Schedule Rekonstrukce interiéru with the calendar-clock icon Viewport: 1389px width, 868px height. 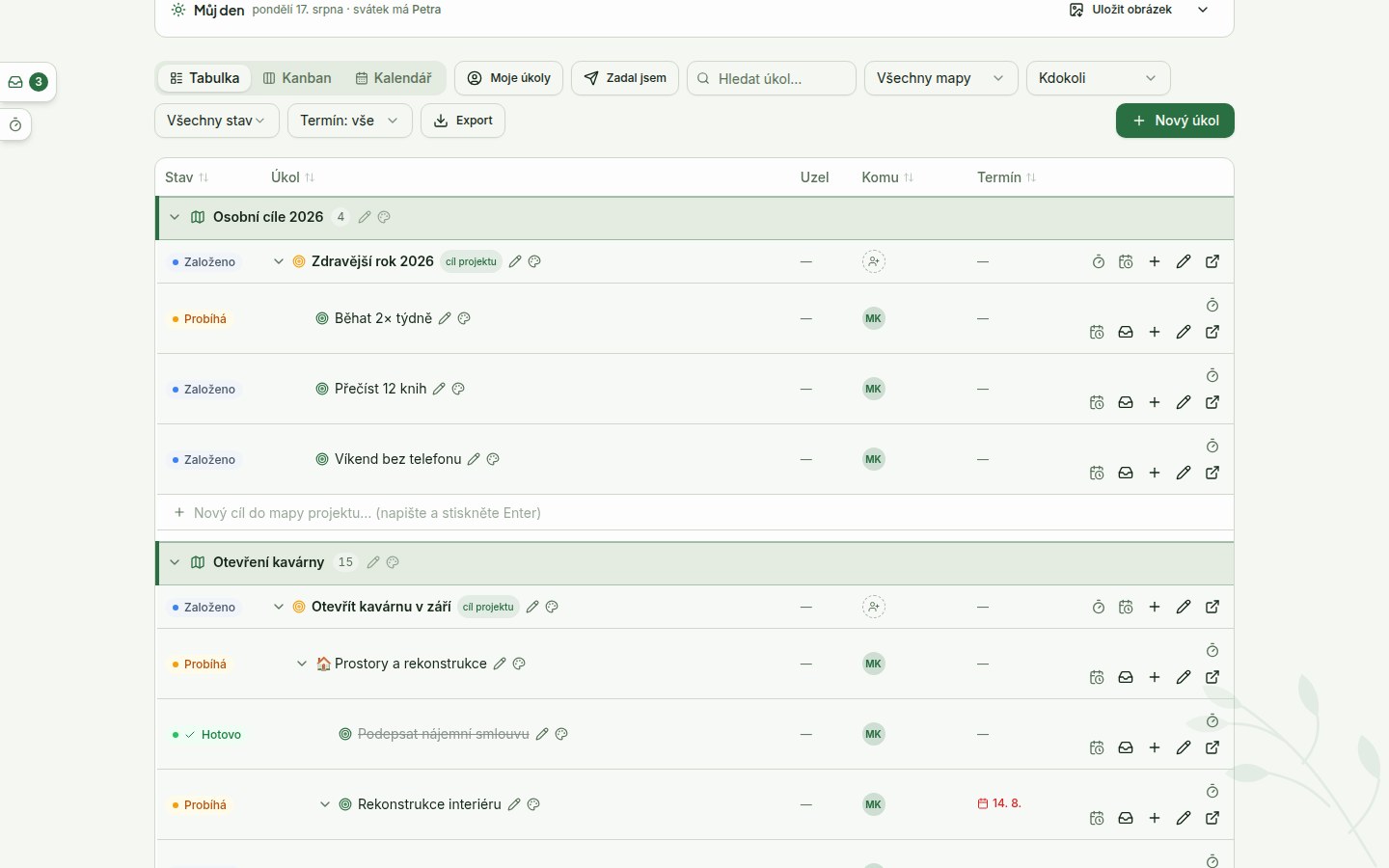click(1097, 818)
